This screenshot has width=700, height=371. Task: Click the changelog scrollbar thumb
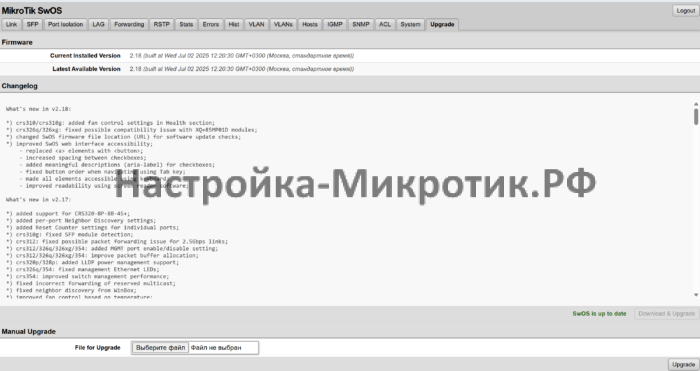(696, 117)
